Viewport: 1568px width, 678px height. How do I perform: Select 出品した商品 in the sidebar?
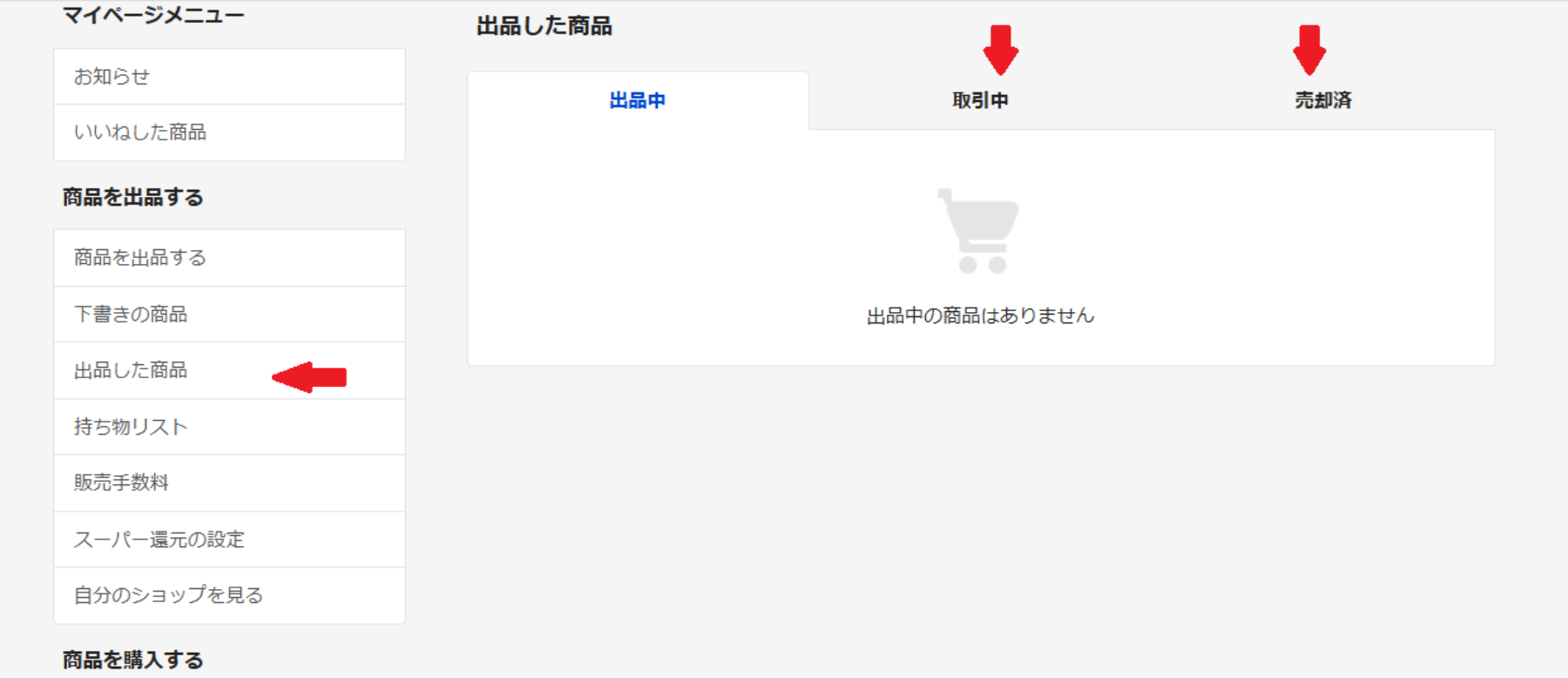tap(229, 370)
